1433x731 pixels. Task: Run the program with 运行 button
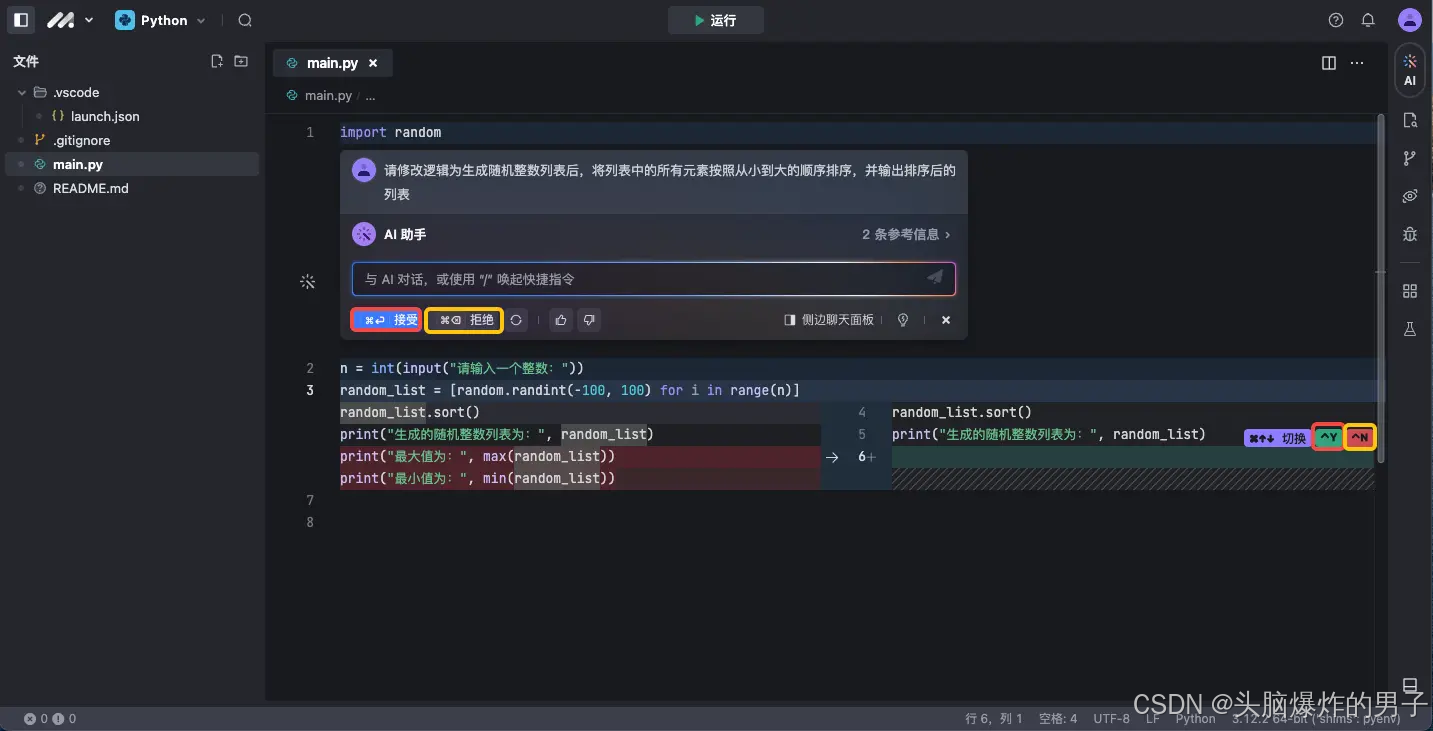[x=715, y=19]
